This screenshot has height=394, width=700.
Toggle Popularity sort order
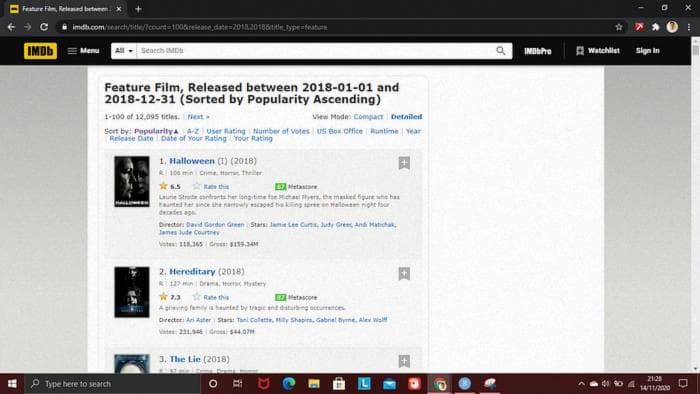pyautogui.click(x=156, y=131)
